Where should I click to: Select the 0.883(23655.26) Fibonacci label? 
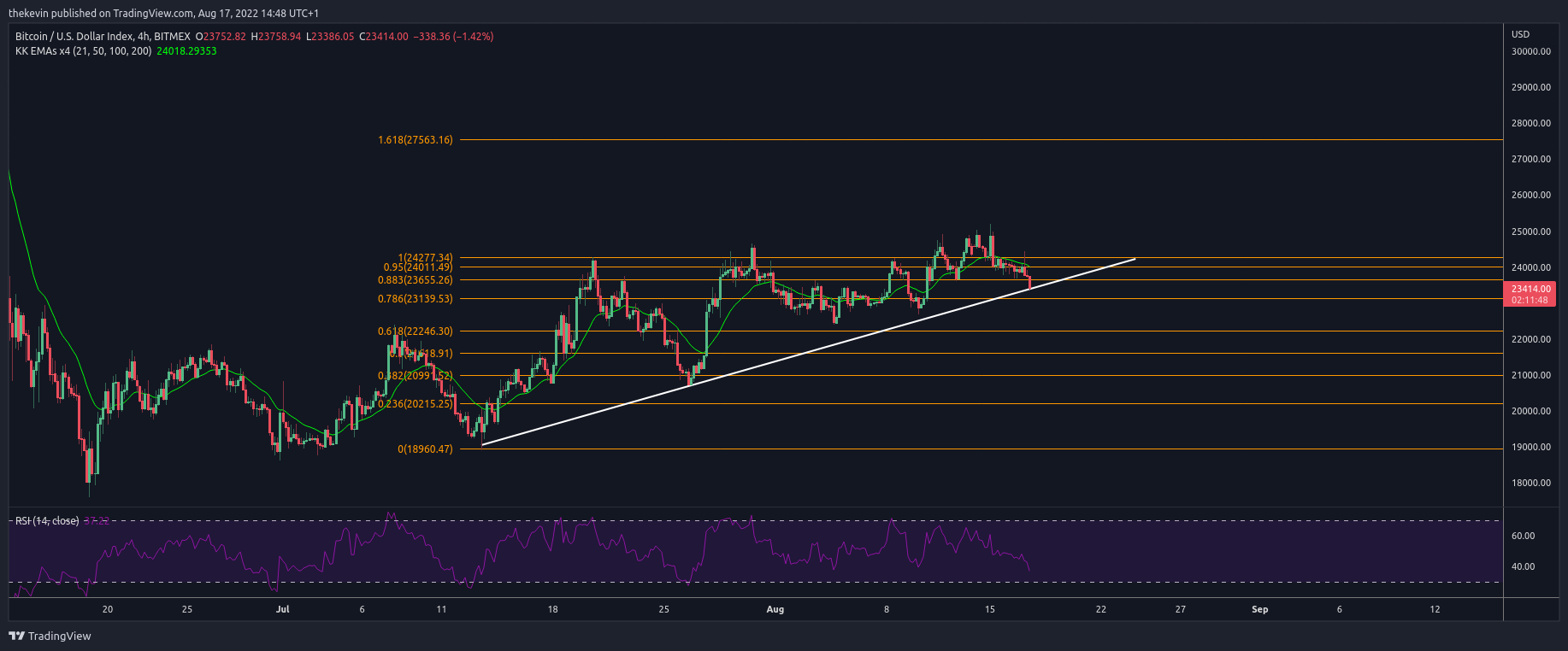[416, 280]
